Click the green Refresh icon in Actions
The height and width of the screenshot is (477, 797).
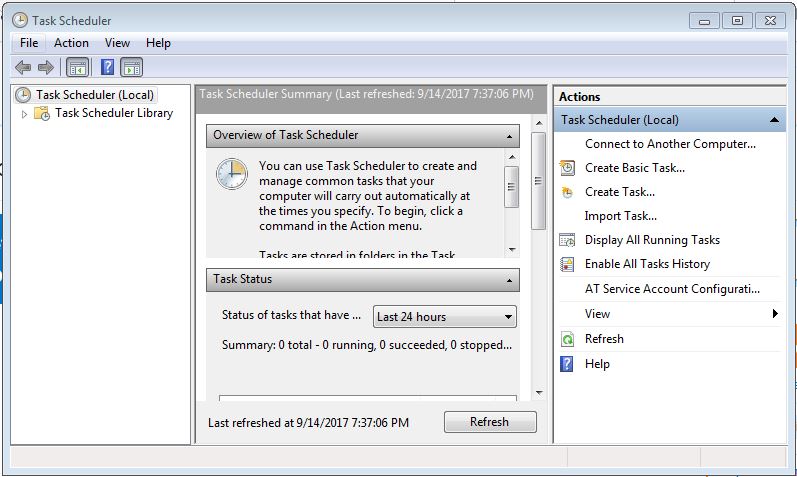[x=567, y=339]
